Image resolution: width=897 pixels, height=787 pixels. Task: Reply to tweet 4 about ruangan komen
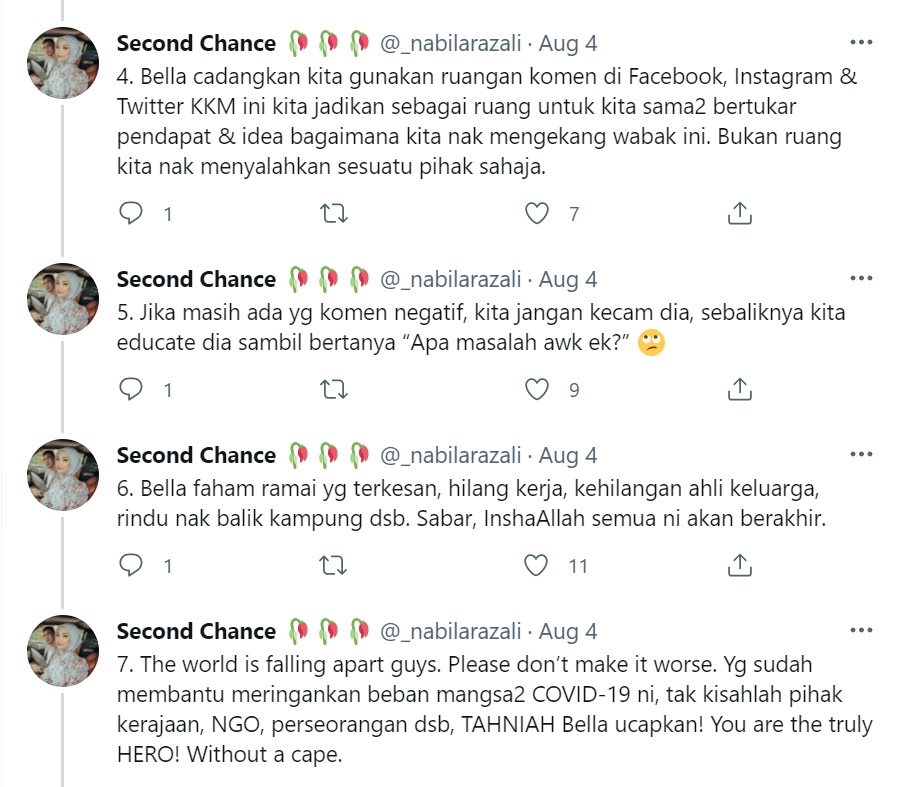pyautogui.click(x=132, y=213)
